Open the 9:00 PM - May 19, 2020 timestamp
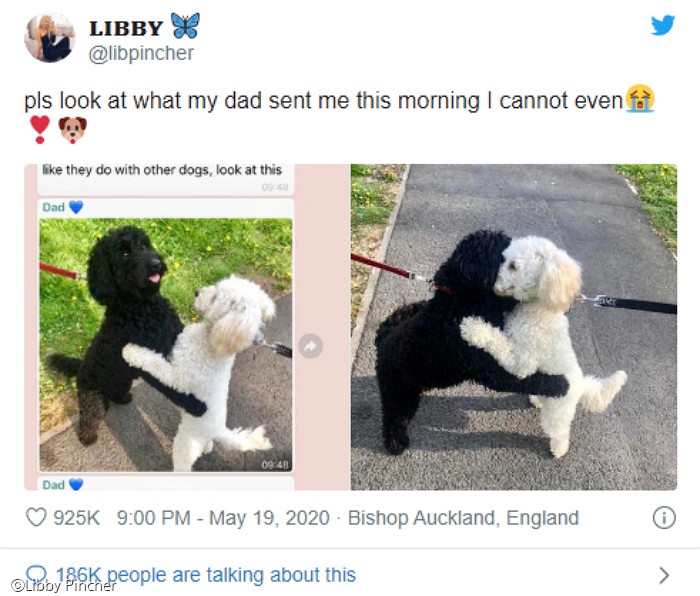Viewport: 700px width, 596px height. click(x=223, y=518)
